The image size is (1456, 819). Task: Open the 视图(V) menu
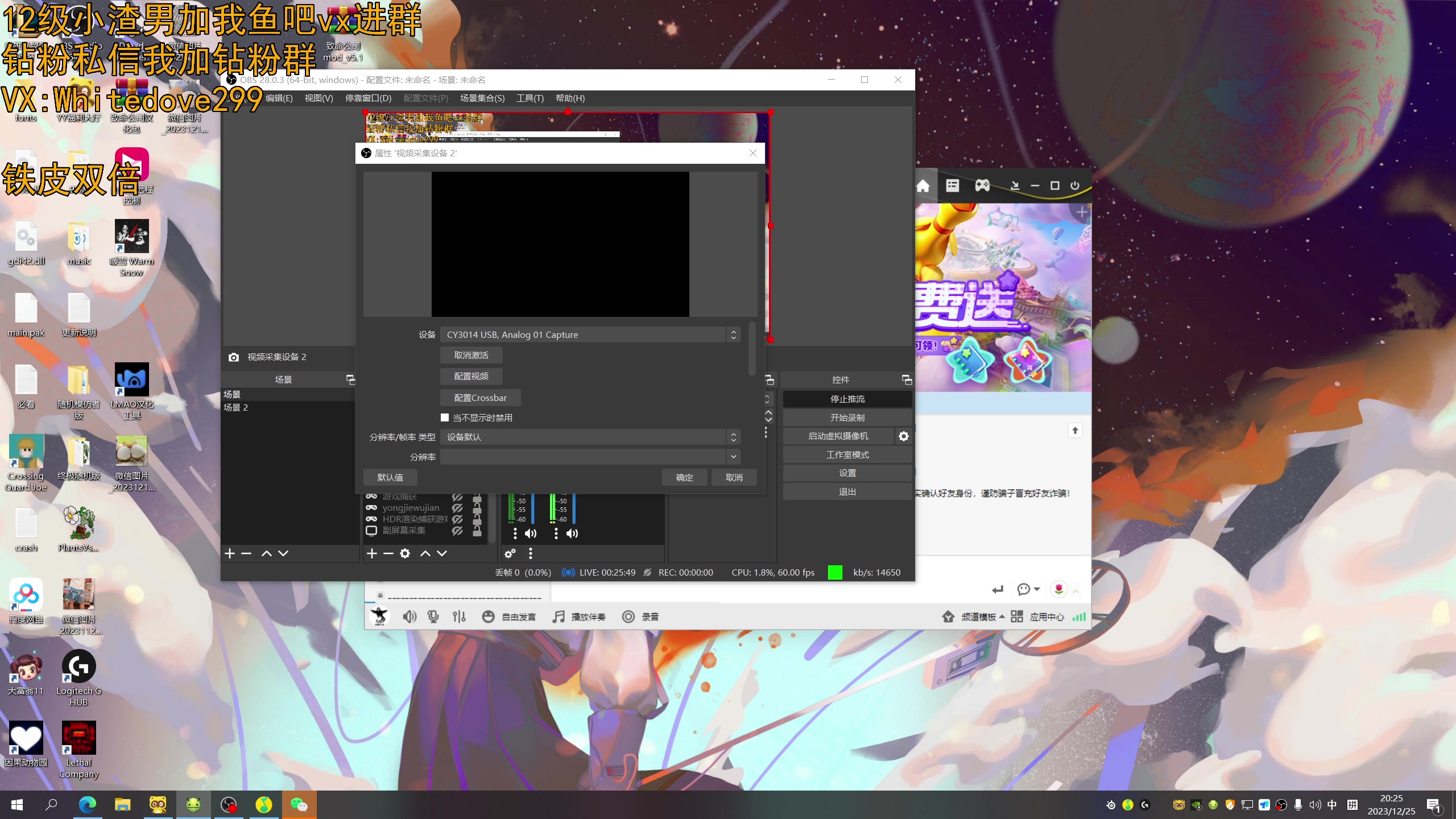click(318, 98)
